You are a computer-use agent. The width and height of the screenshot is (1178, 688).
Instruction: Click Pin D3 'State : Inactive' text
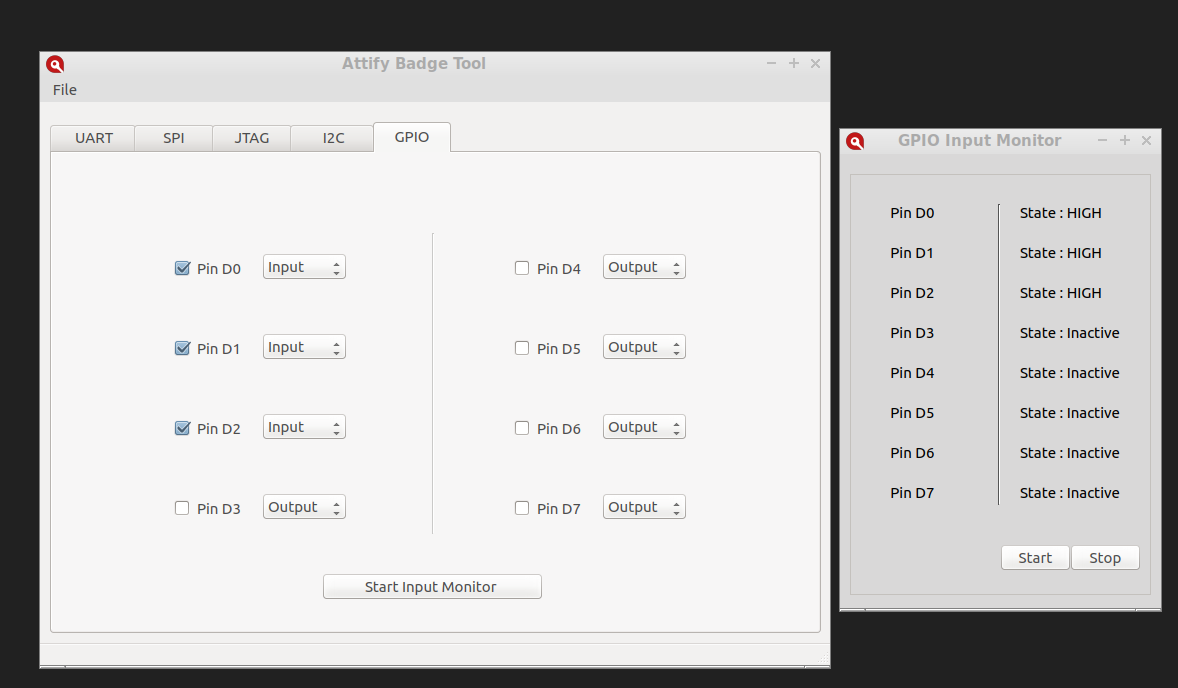(x=1069, y=333)
